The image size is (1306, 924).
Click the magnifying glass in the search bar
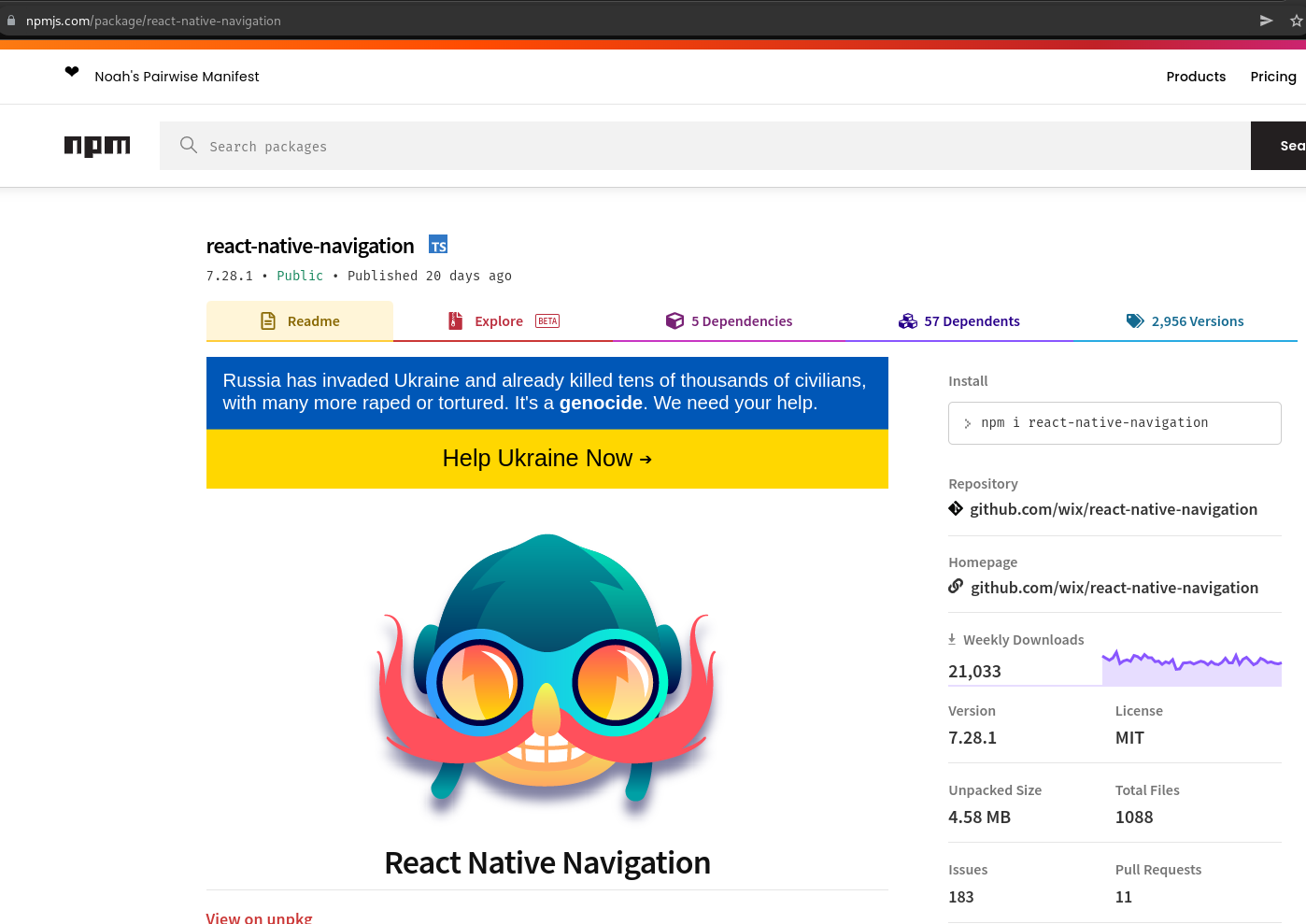click(189, 146)
